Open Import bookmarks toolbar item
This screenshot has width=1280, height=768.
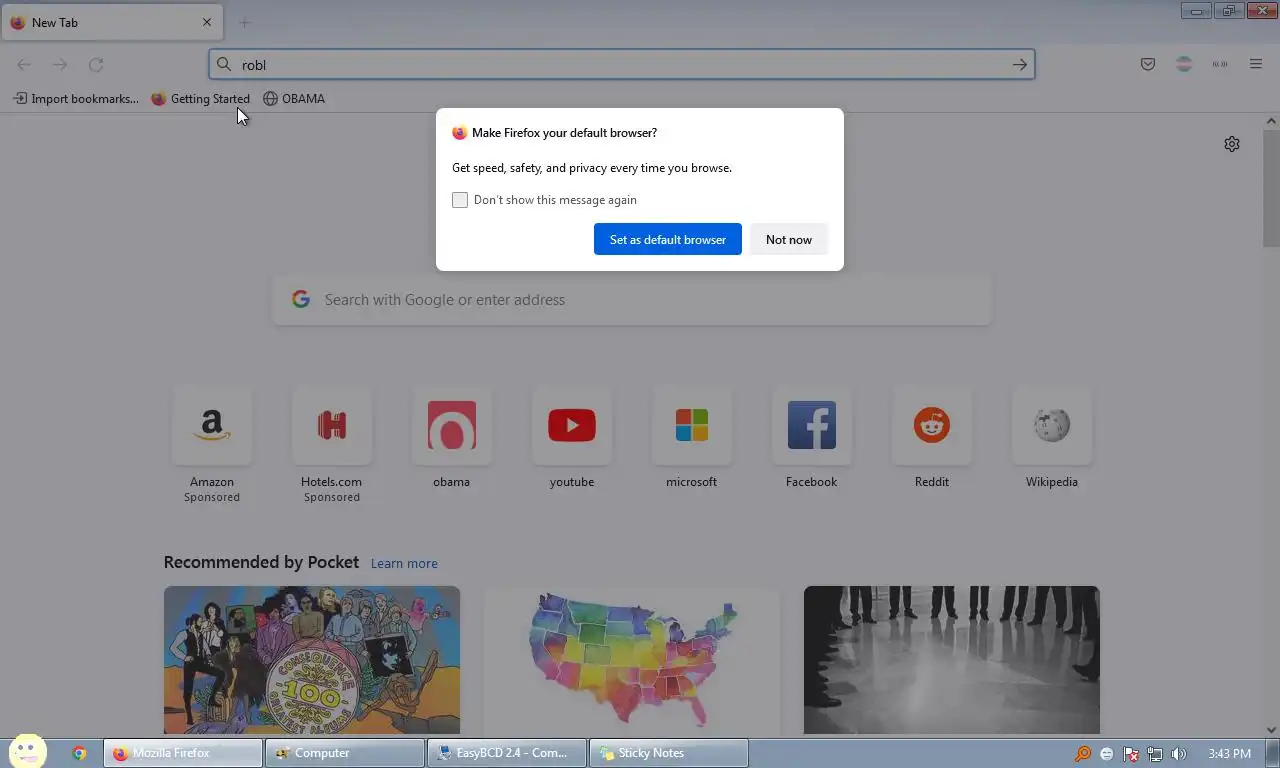point(76,99)
